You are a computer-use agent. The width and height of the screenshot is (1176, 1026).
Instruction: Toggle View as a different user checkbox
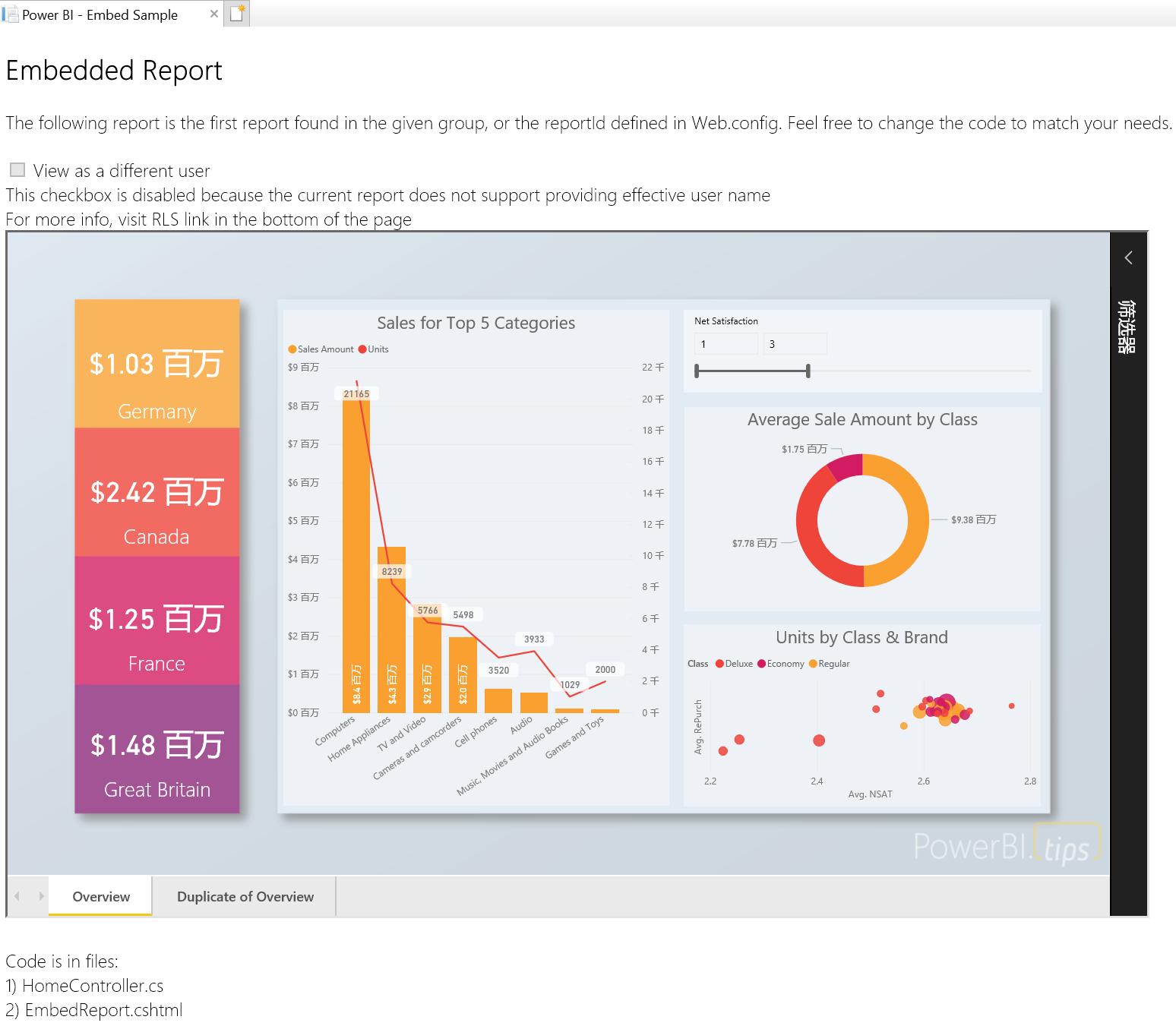pos(17,170)
